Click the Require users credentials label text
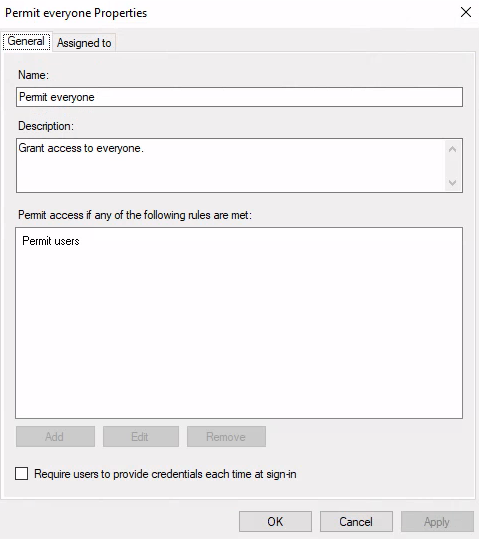 165,474
